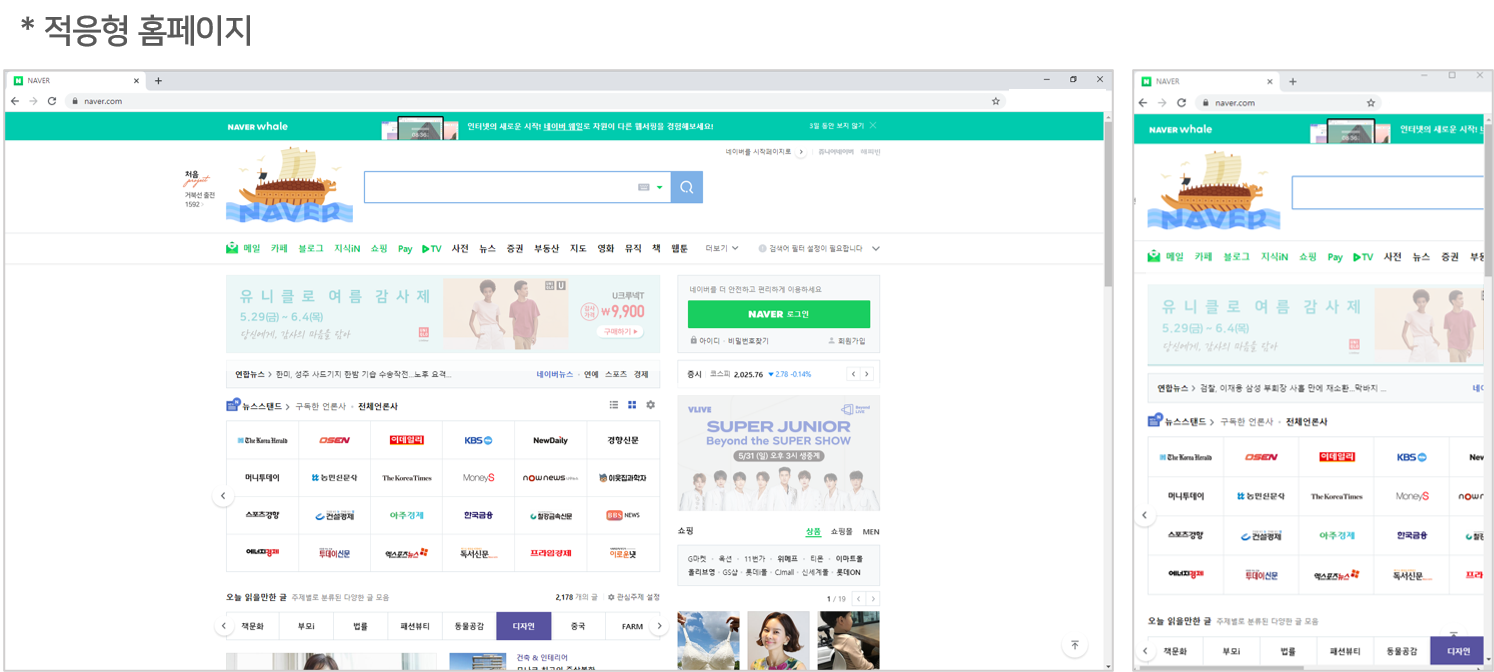
Task: Click arrow next to 네이버를 시작페이지로
Action: pyautogui.click(x=800, y=152)
